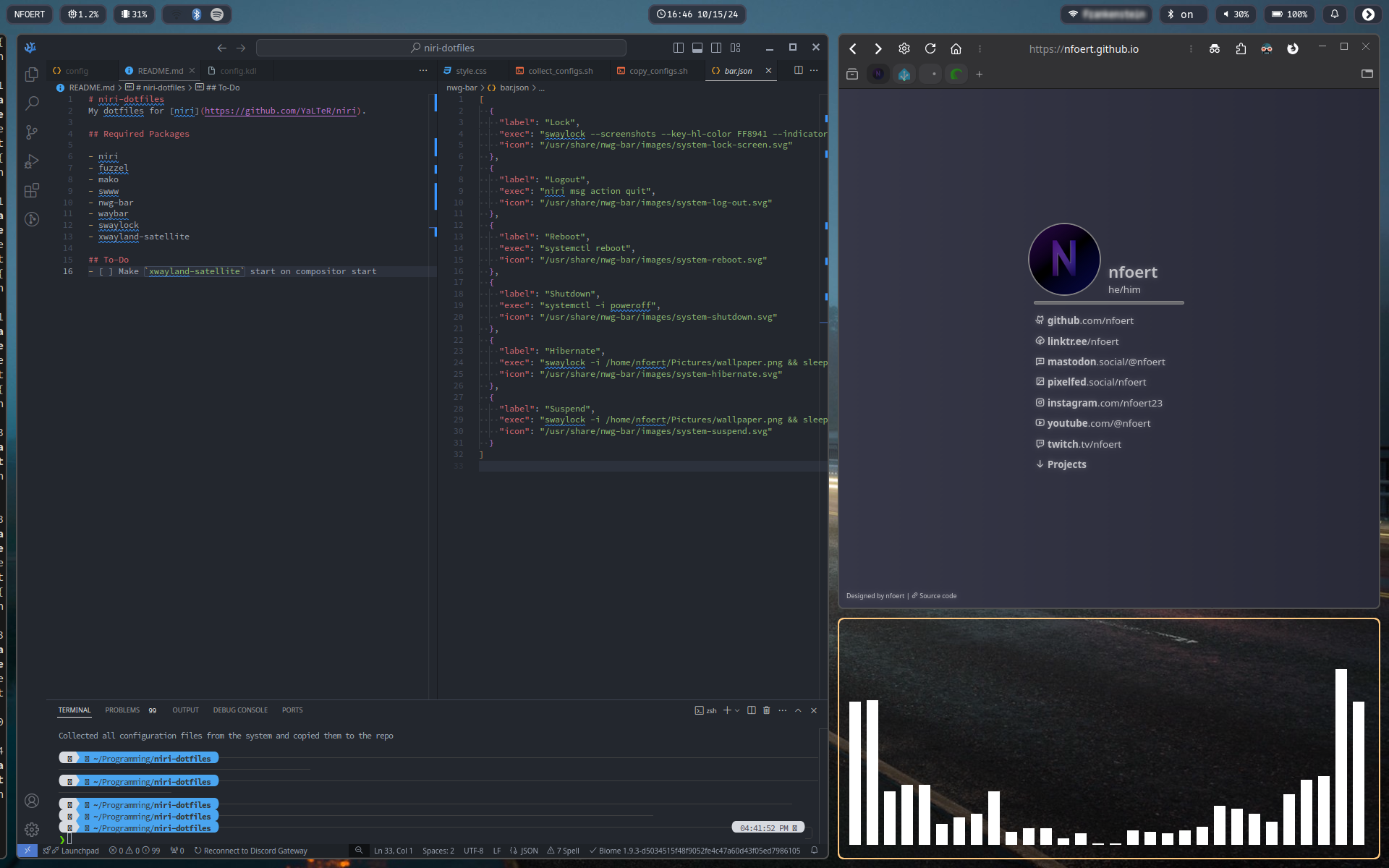1389x868 pixels.
Task: Open more actions for the right editor group
Action: pos(814,70)
